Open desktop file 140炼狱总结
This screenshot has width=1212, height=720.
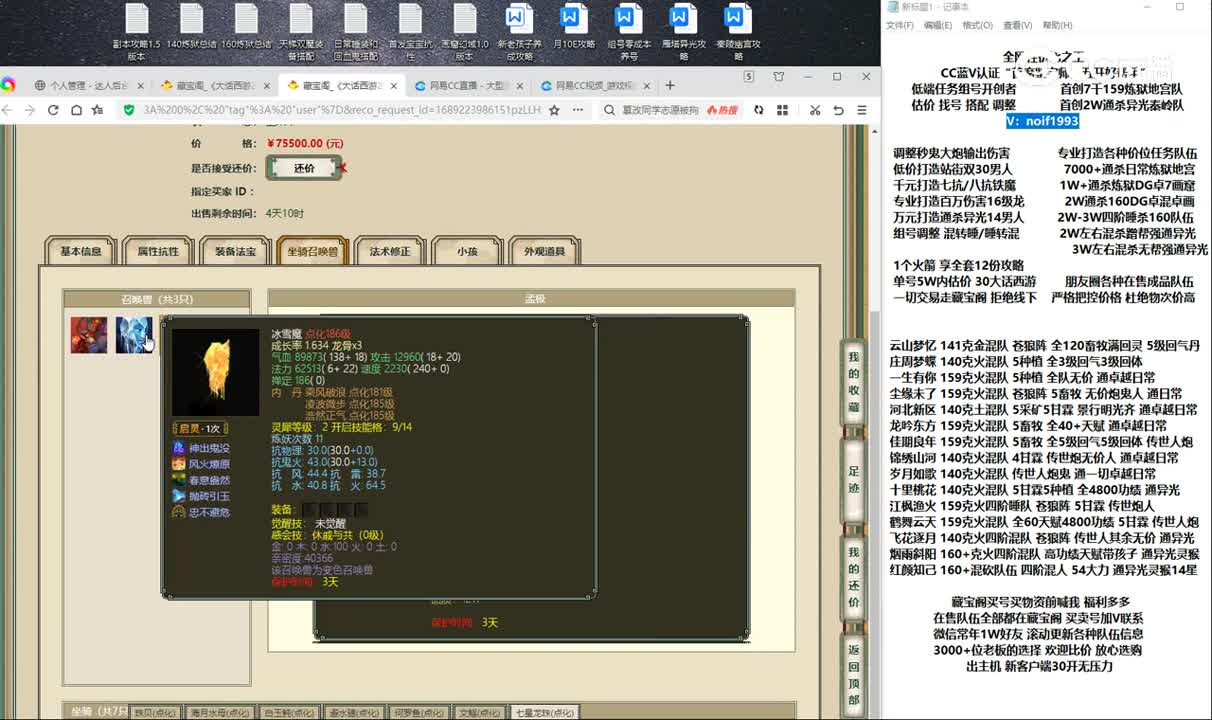tap(192, 27)
